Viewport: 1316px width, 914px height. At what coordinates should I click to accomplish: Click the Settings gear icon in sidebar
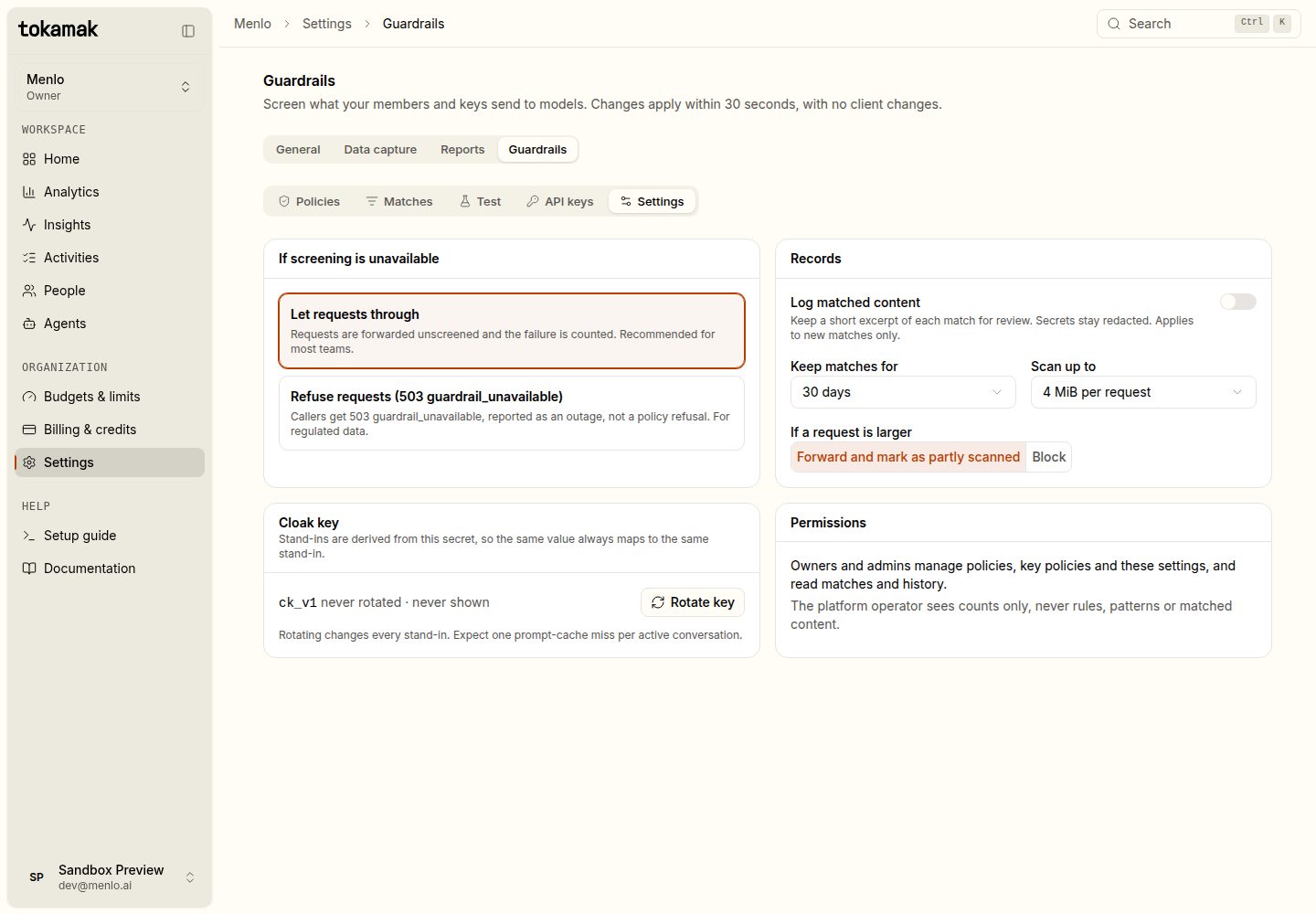pos(29,462)
